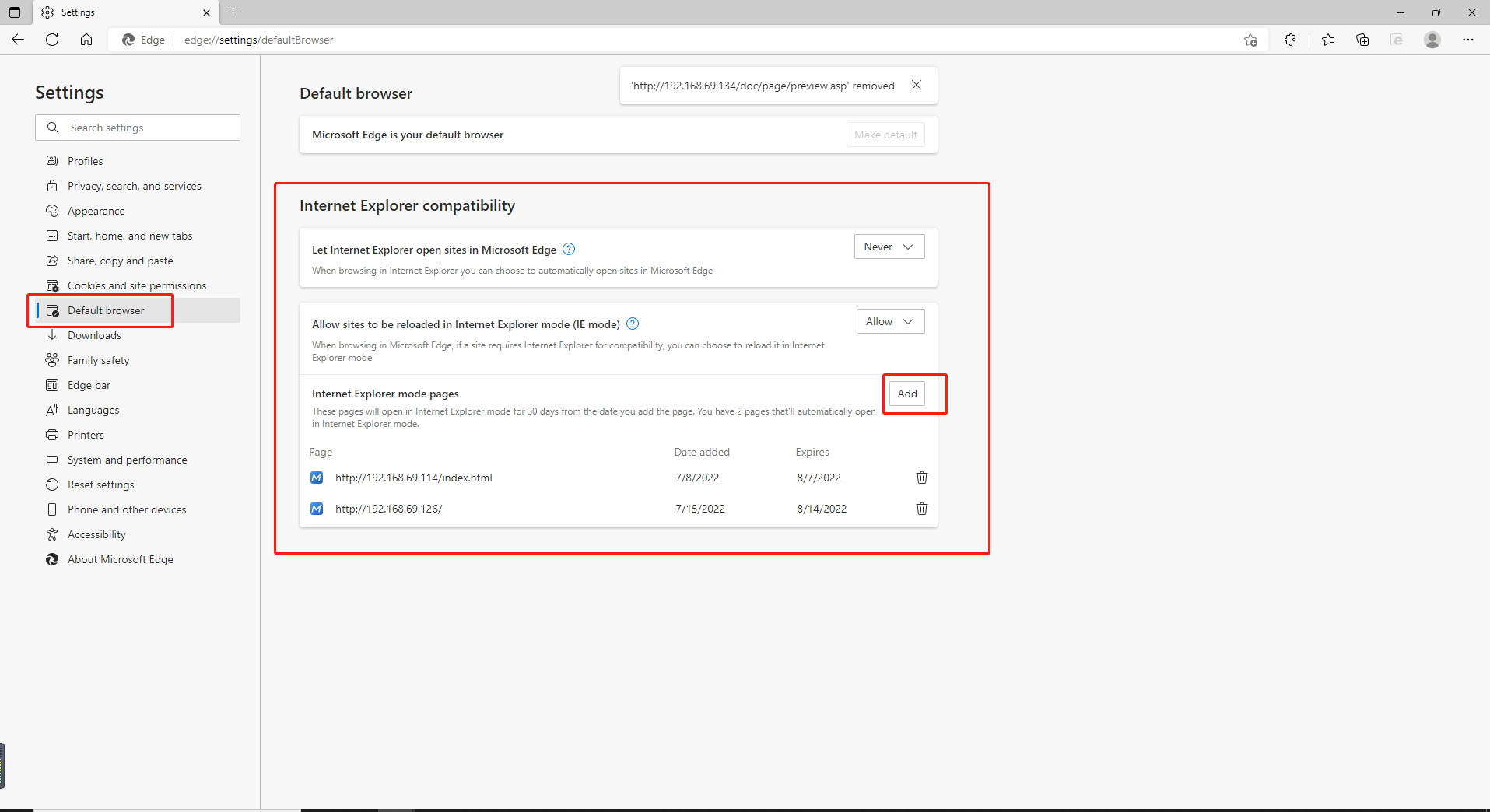1490x812 pixels.
Task: Open Share, copy and paste settings
Action: 138,261
